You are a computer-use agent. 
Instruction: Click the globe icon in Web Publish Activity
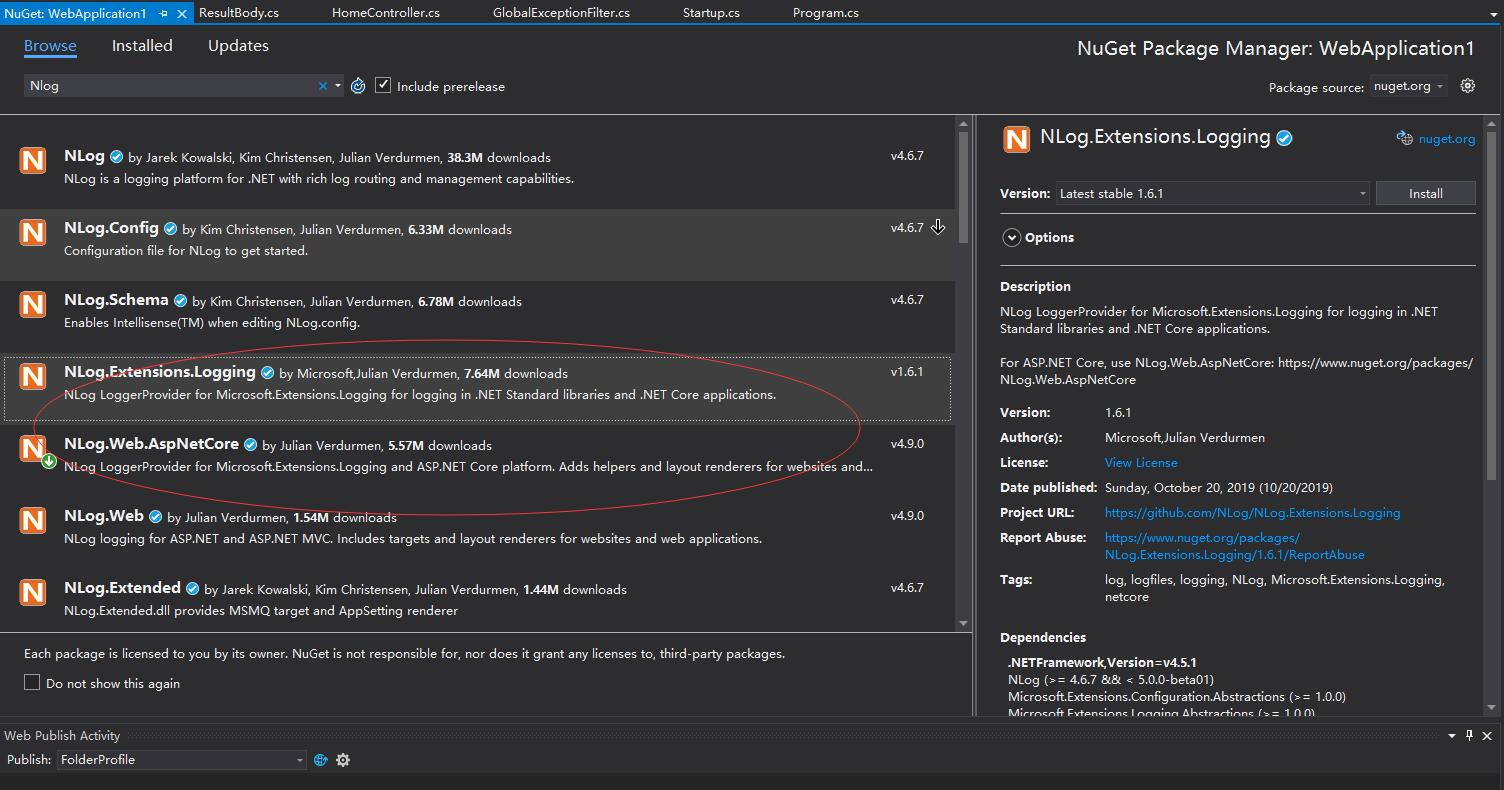point(320,760)
